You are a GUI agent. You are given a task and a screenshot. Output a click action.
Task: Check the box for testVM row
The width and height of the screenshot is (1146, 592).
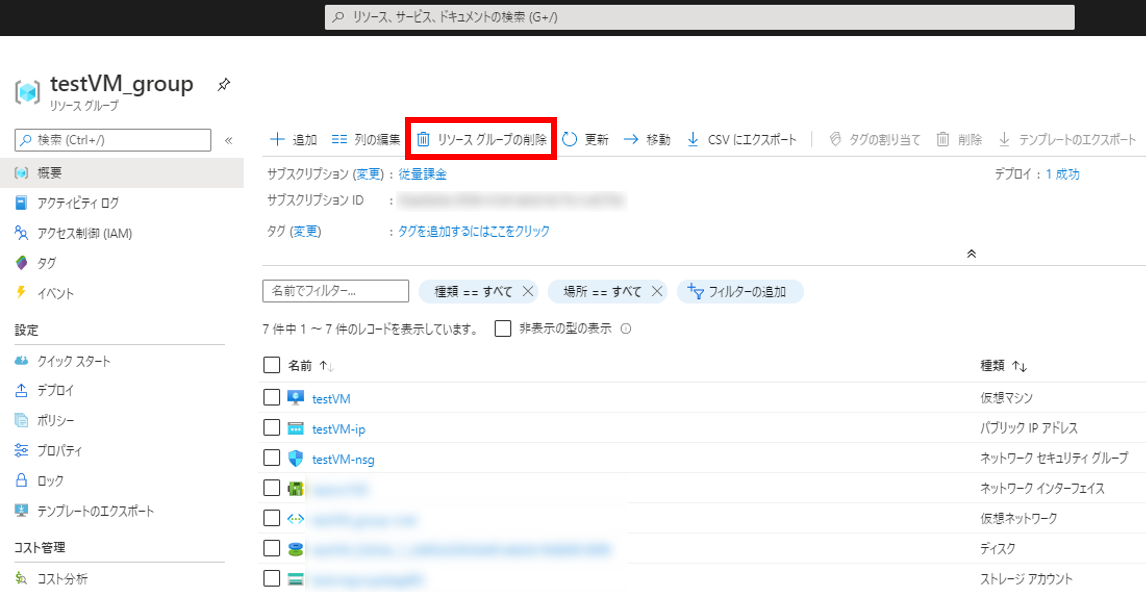pyautogui.click(x=272, y=398)
